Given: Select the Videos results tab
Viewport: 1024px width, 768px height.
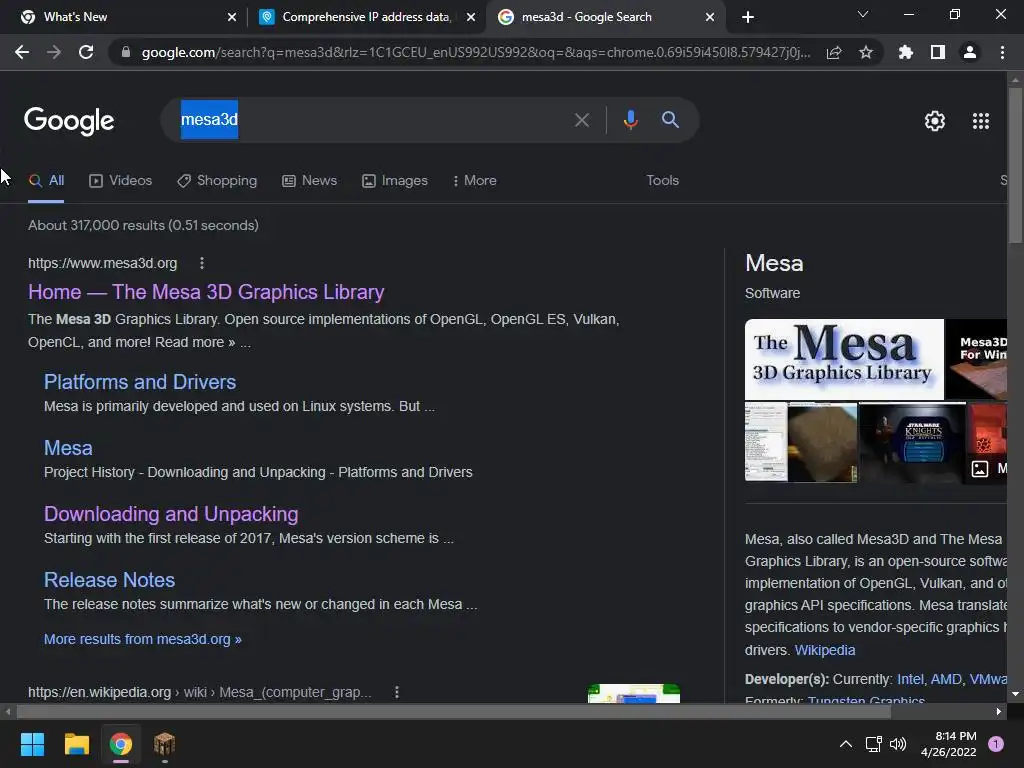Looking at the screenshot, I should [x=121, y=181].
